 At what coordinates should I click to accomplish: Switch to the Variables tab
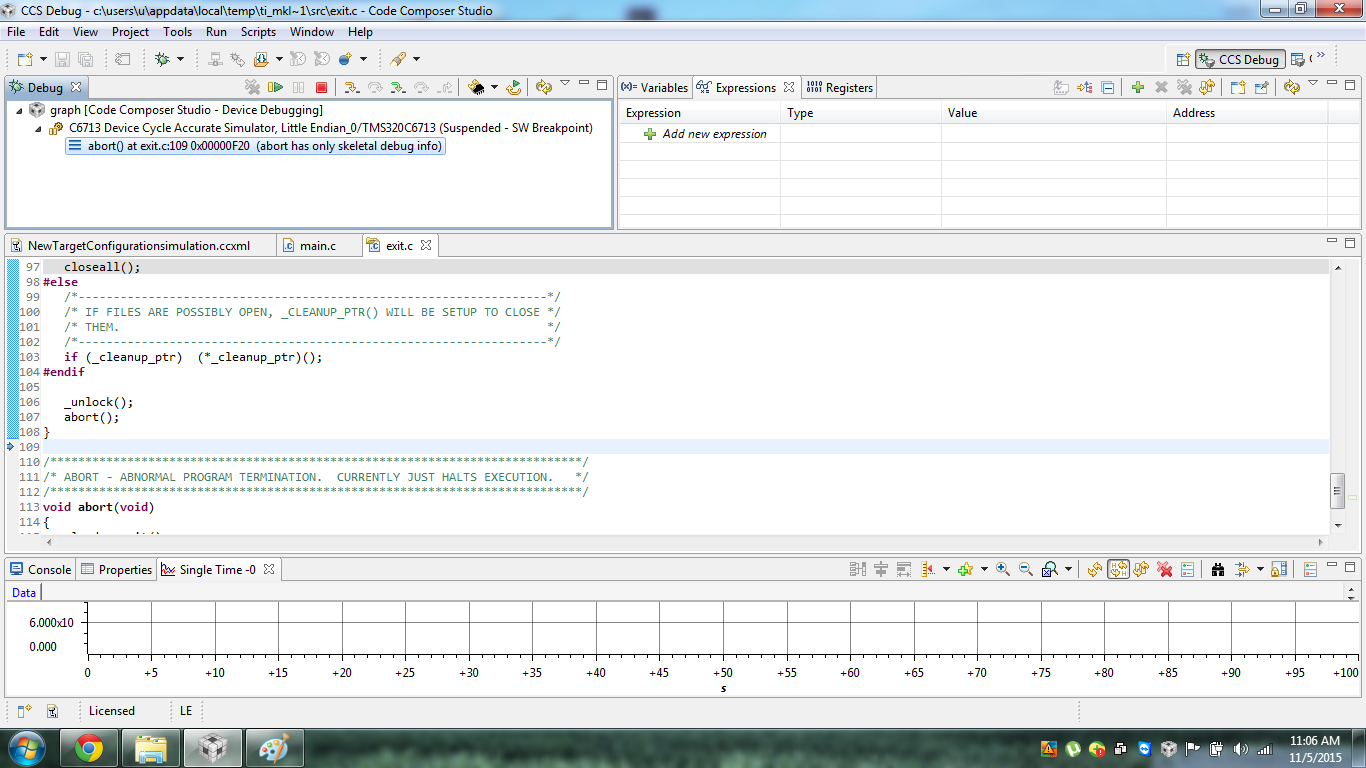point(655,87)
